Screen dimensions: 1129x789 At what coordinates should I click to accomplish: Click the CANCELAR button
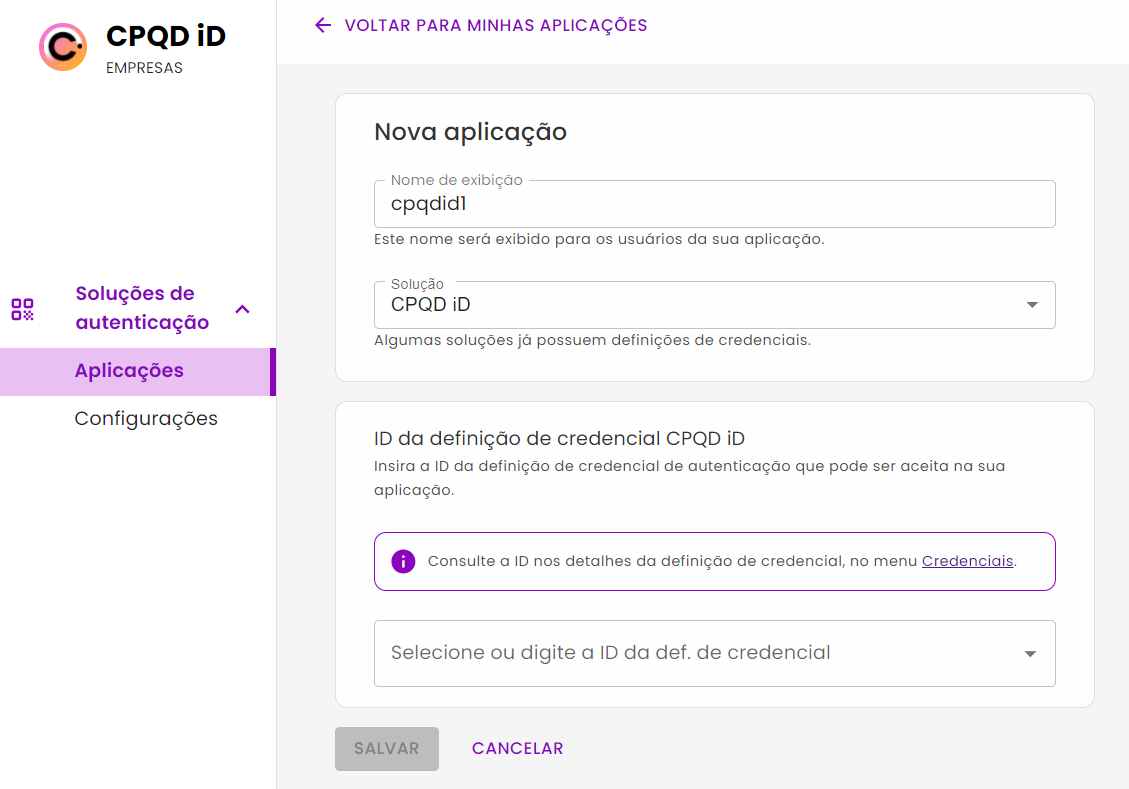click(517, 748)
